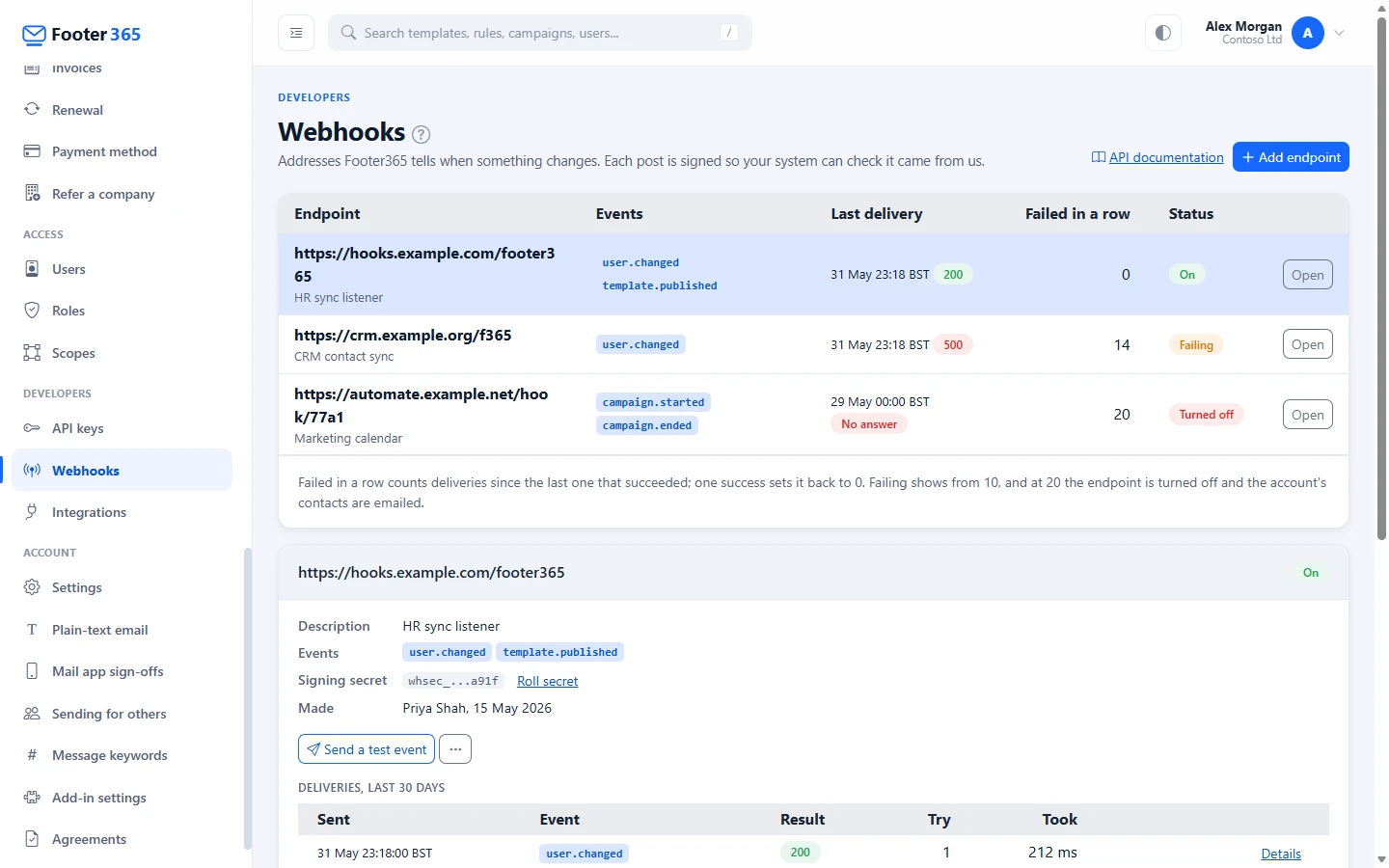Open the hooks.example.com endpoint row button
Screen dimensions: 1389x868
pos(1307,275)
